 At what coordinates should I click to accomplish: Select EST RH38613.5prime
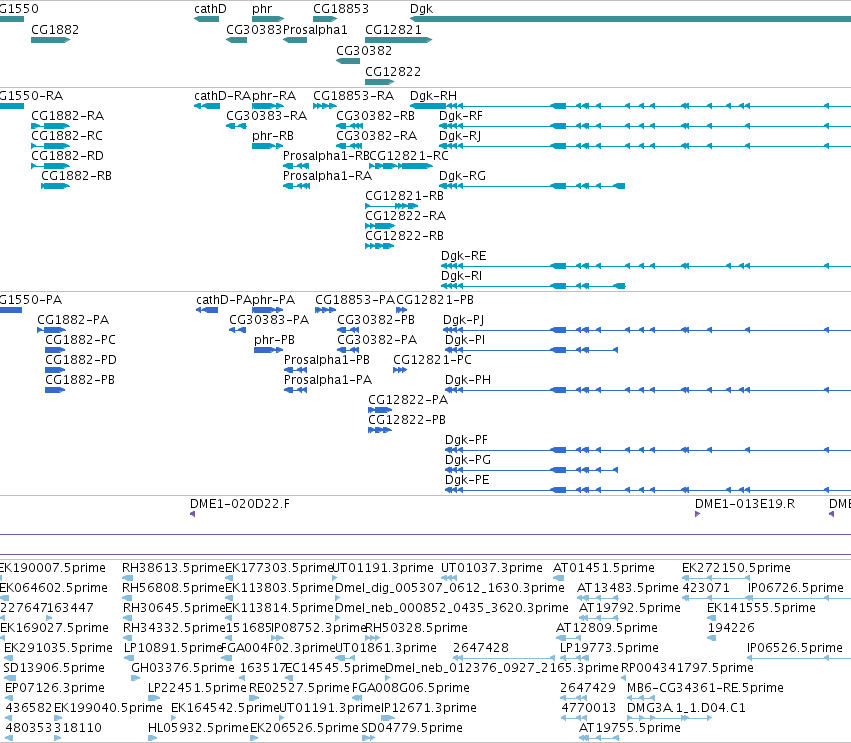(x=173, y=568)
